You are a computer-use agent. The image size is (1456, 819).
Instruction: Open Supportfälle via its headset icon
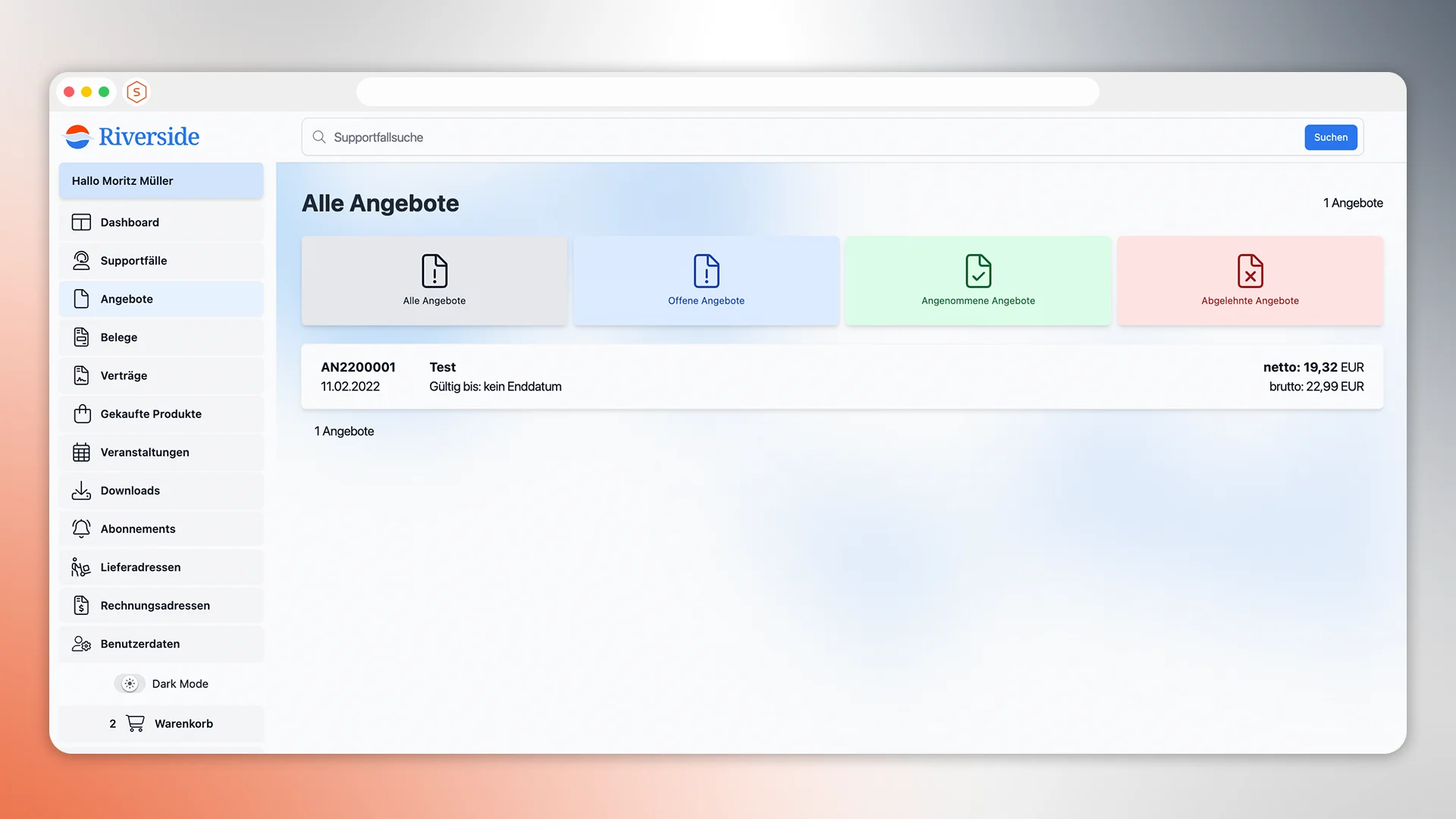(81, 260)
